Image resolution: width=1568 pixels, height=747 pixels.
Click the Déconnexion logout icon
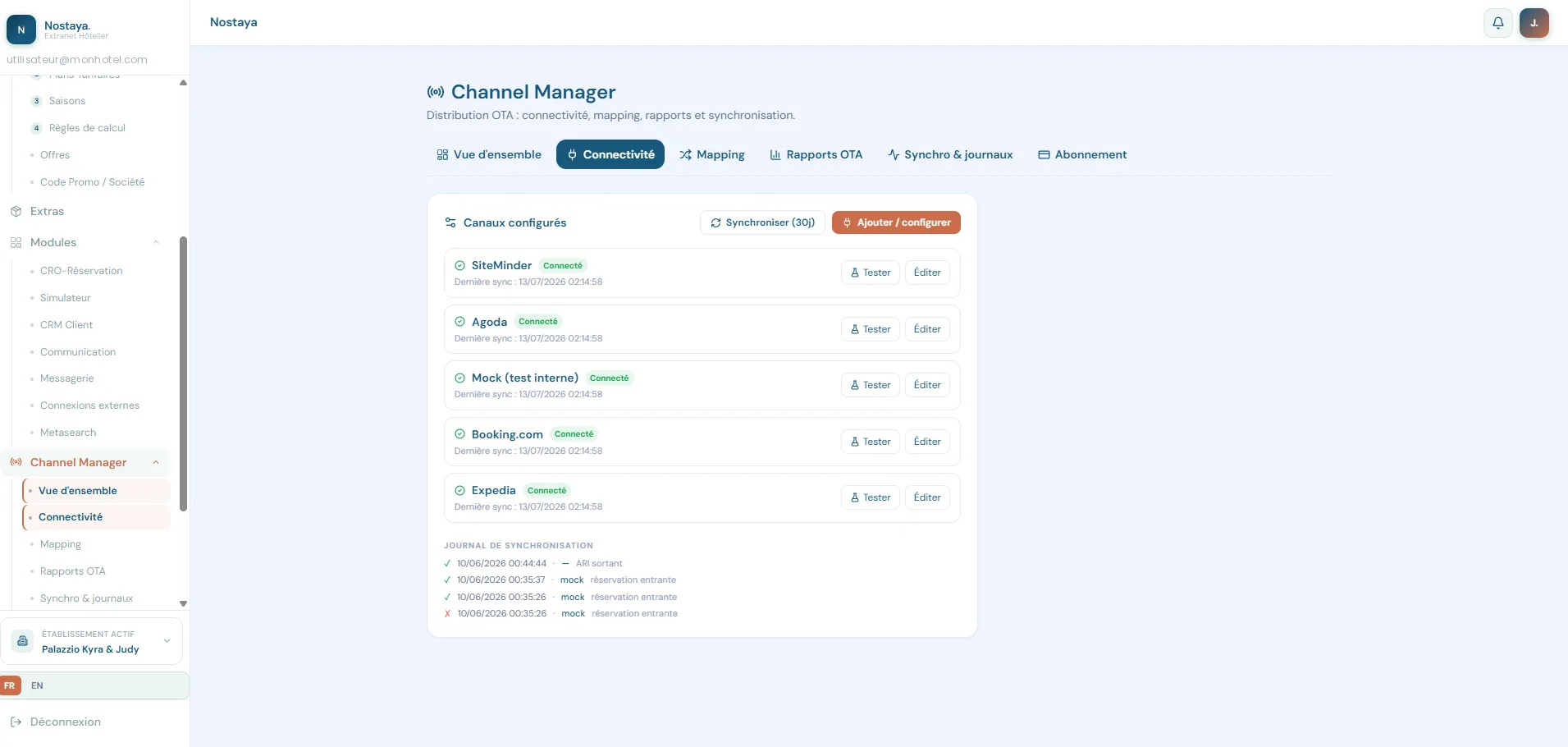click(x=16, y=722)
